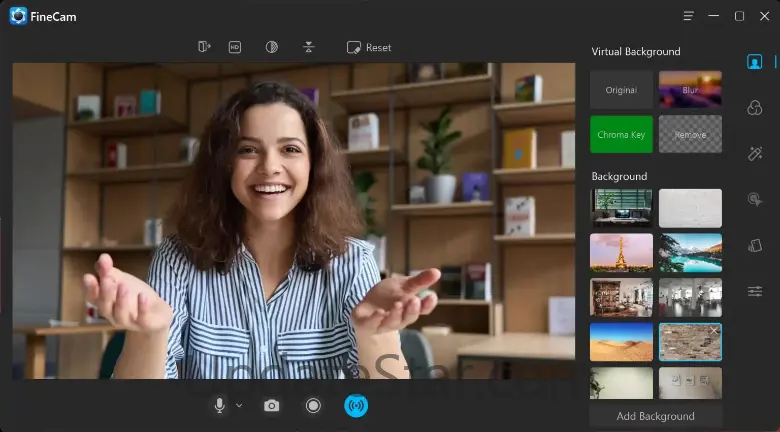Close the FineCam window
Viewport: 780px width, 432px height.
(765, 16)
